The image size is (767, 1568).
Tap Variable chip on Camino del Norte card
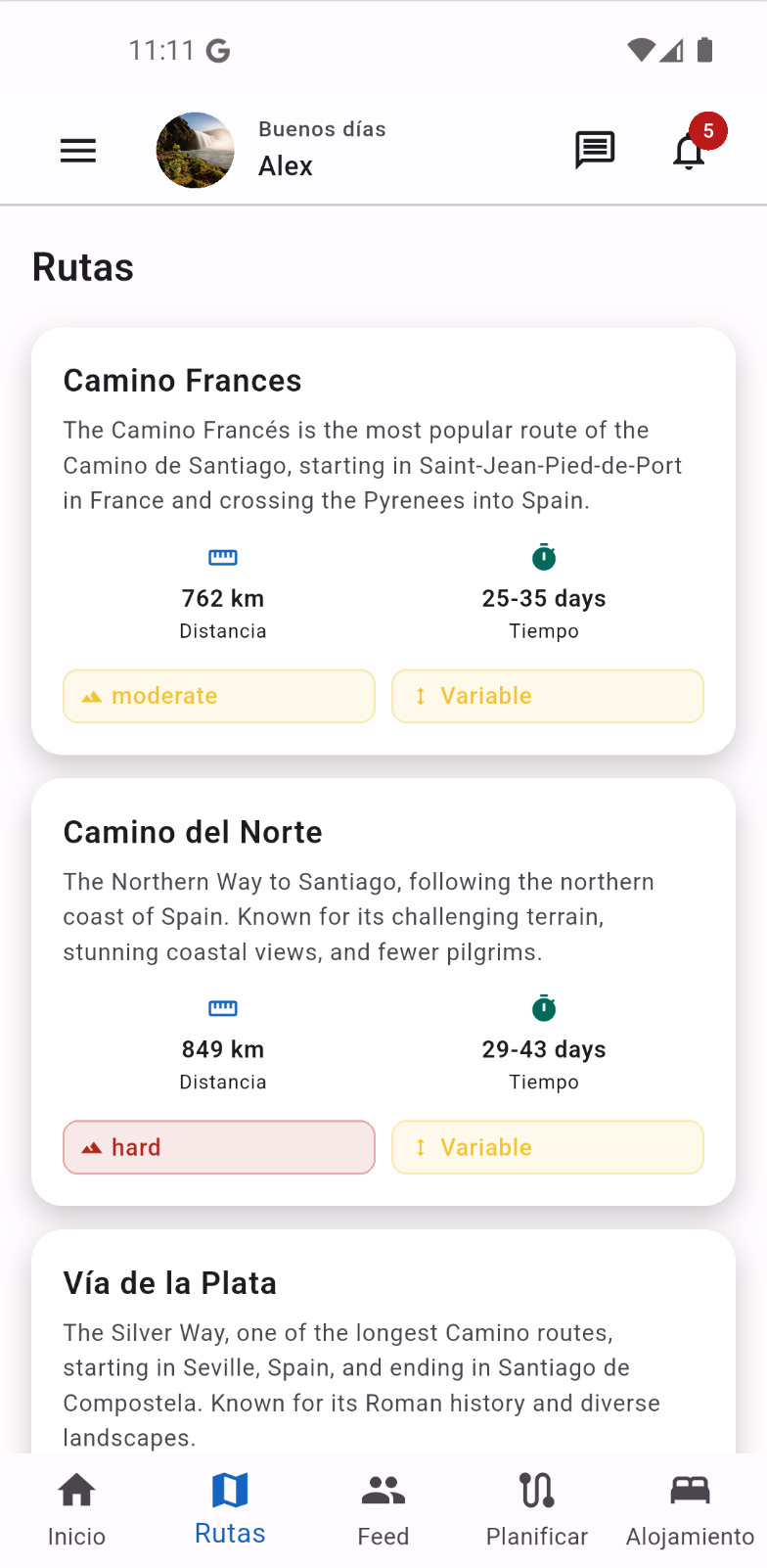pyautogui.click(x=548, y=1147)
